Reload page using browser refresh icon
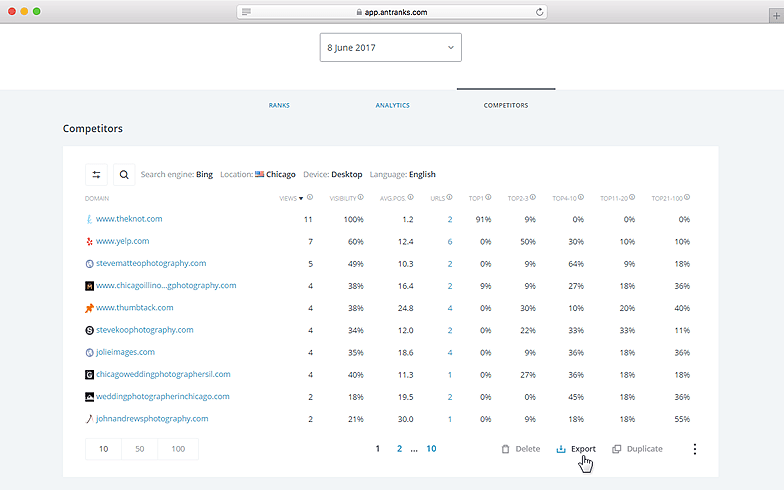Screen dimensions: 784x490 [540, 12]
